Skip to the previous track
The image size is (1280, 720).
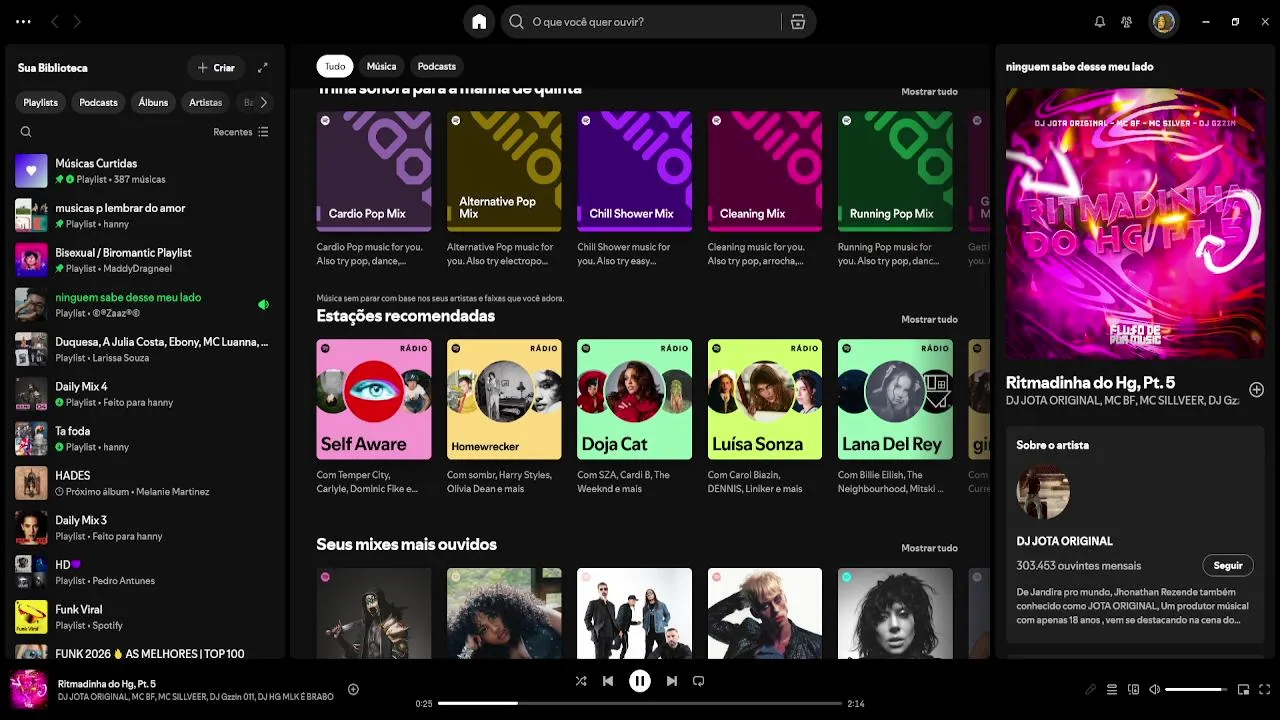608,681
